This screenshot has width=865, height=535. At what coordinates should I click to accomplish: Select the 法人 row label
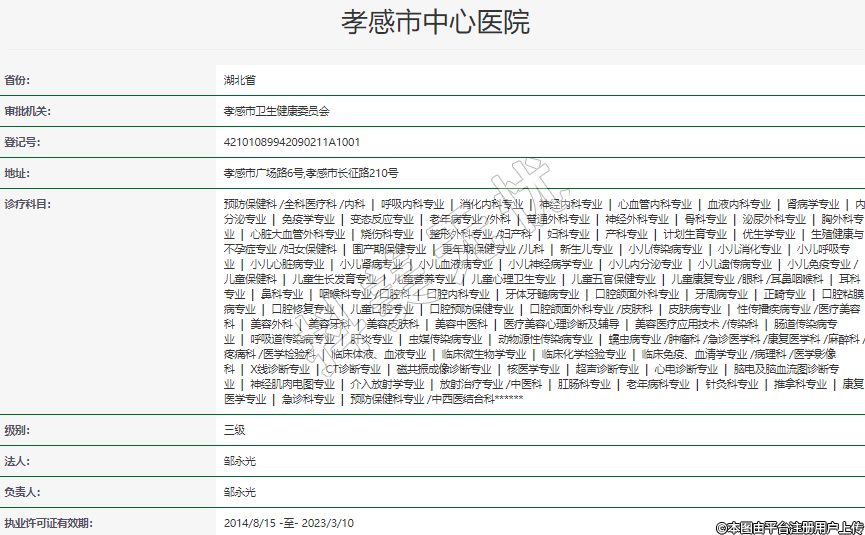(x=17, y=461)
